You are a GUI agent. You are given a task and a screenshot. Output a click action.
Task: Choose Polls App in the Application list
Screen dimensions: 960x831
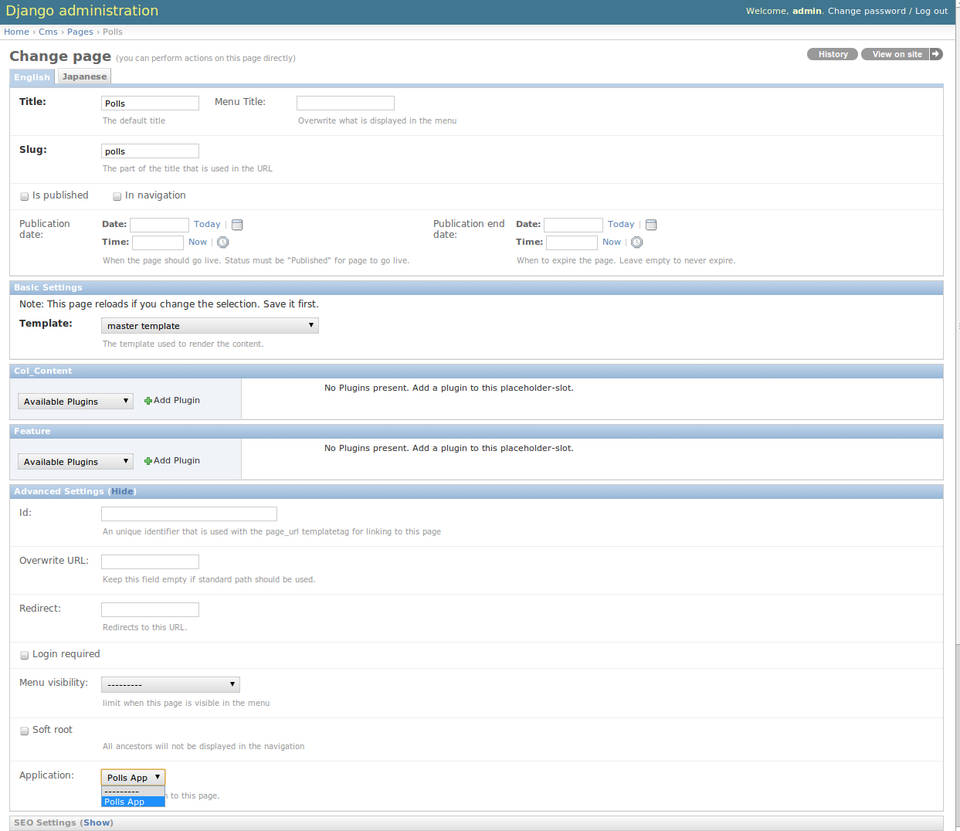(x=126, y=802)
